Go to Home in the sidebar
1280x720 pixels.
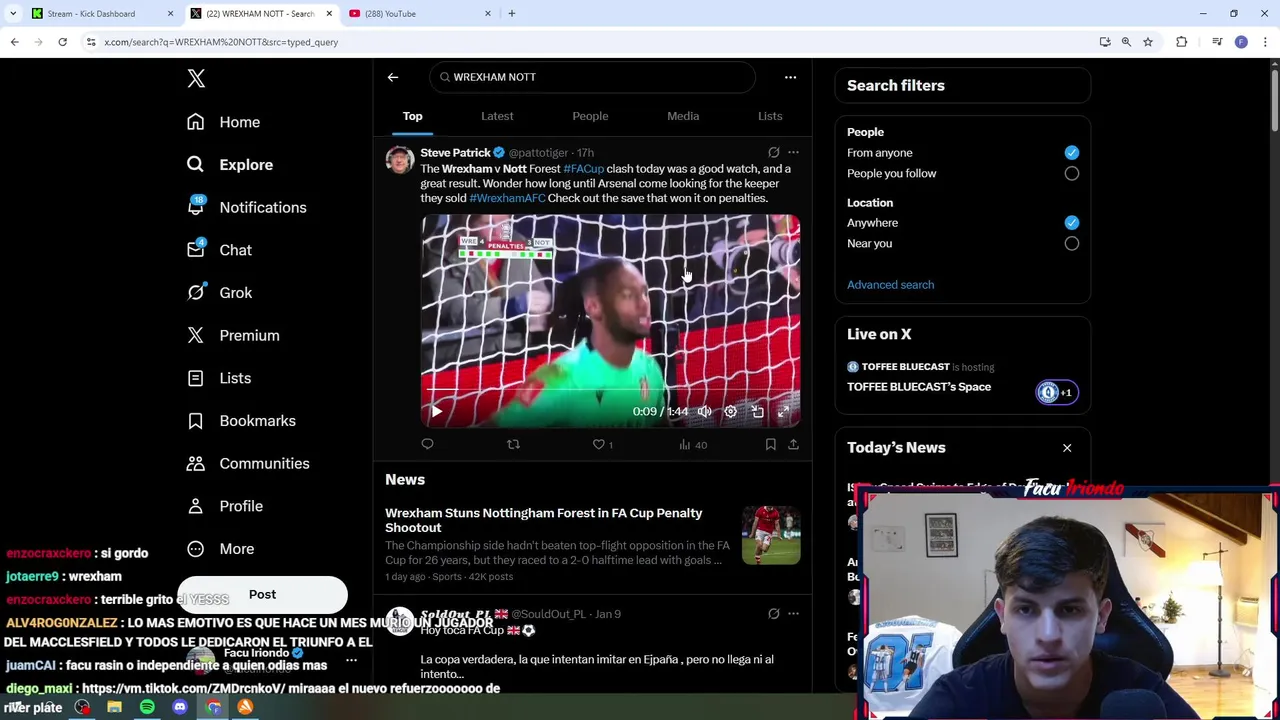coord(224,122)
